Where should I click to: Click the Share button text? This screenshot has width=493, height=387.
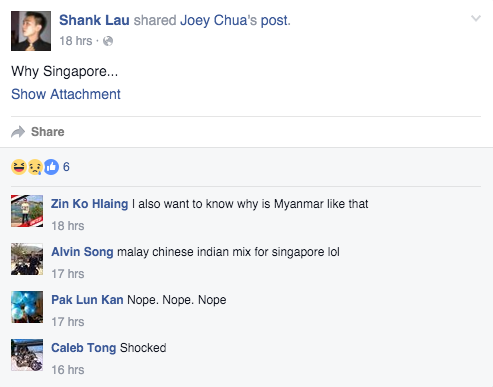coord(48,132)
